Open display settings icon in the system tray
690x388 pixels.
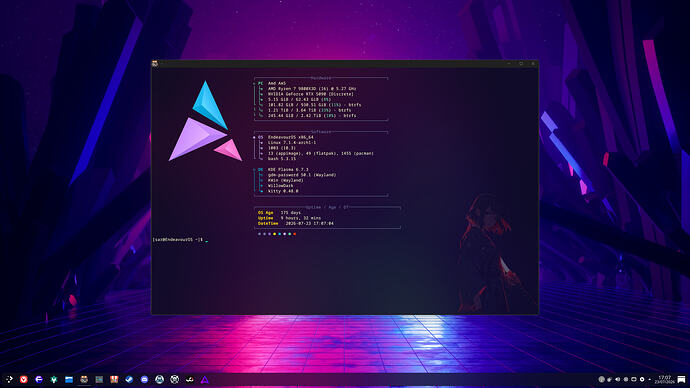(x=634, y=379)
